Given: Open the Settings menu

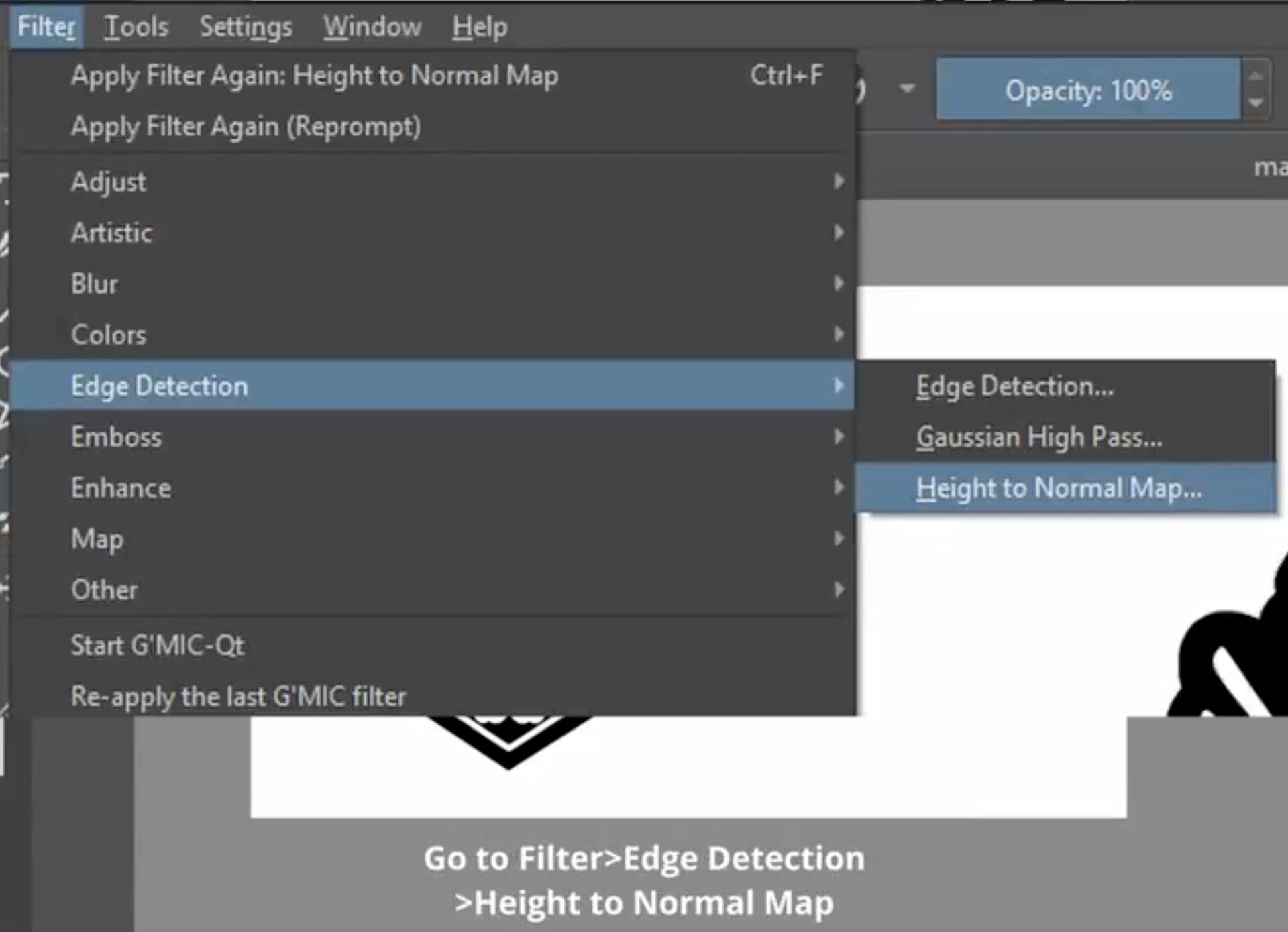Looking at the screenshot, I should click(246, 27).
